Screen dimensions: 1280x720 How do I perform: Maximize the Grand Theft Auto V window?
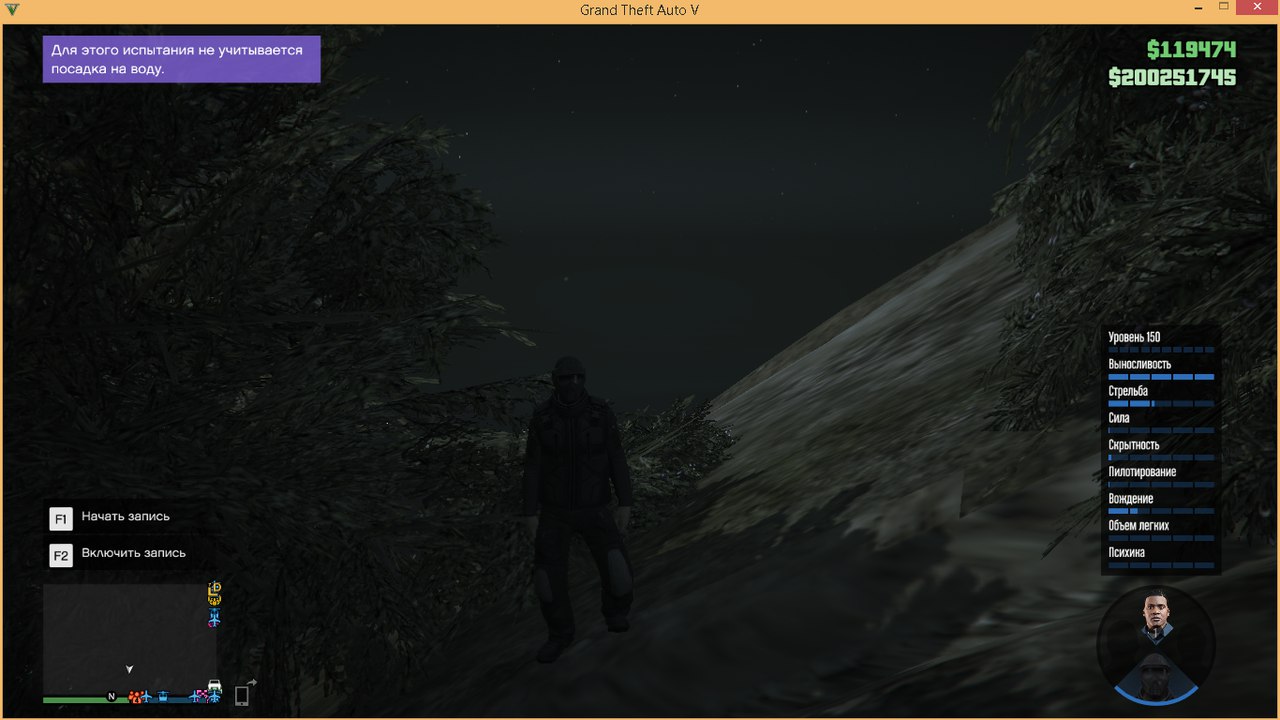click(1223, 6)
